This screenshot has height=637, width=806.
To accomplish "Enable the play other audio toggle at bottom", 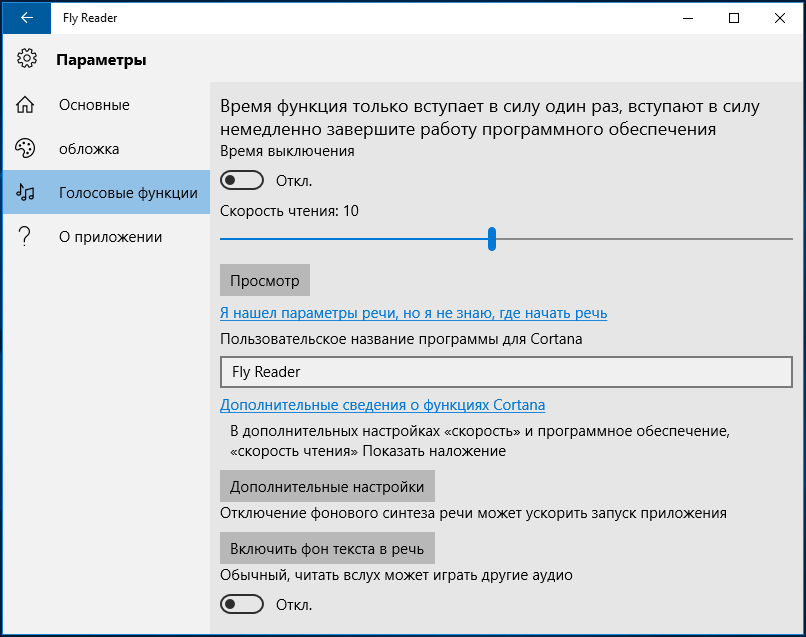I will click(242, 604).
